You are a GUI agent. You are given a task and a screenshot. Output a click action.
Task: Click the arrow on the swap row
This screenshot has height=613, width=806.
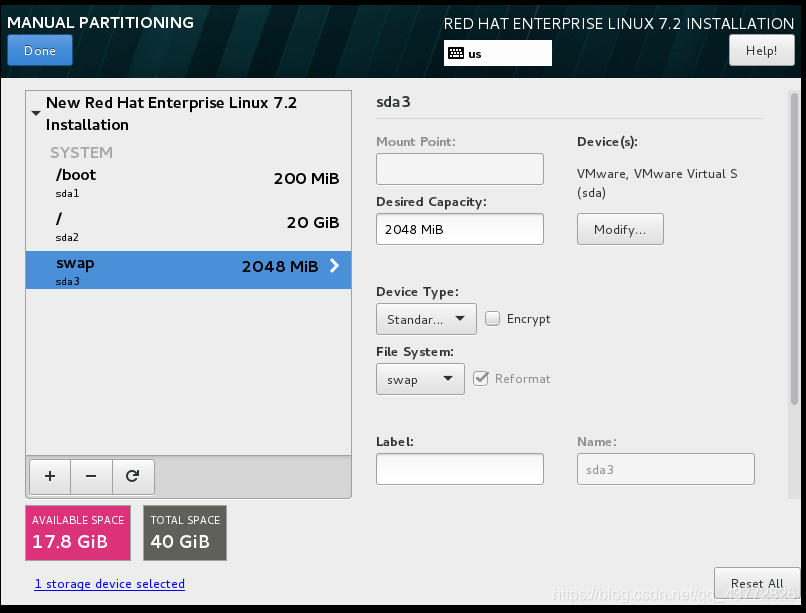coord(335,266)
